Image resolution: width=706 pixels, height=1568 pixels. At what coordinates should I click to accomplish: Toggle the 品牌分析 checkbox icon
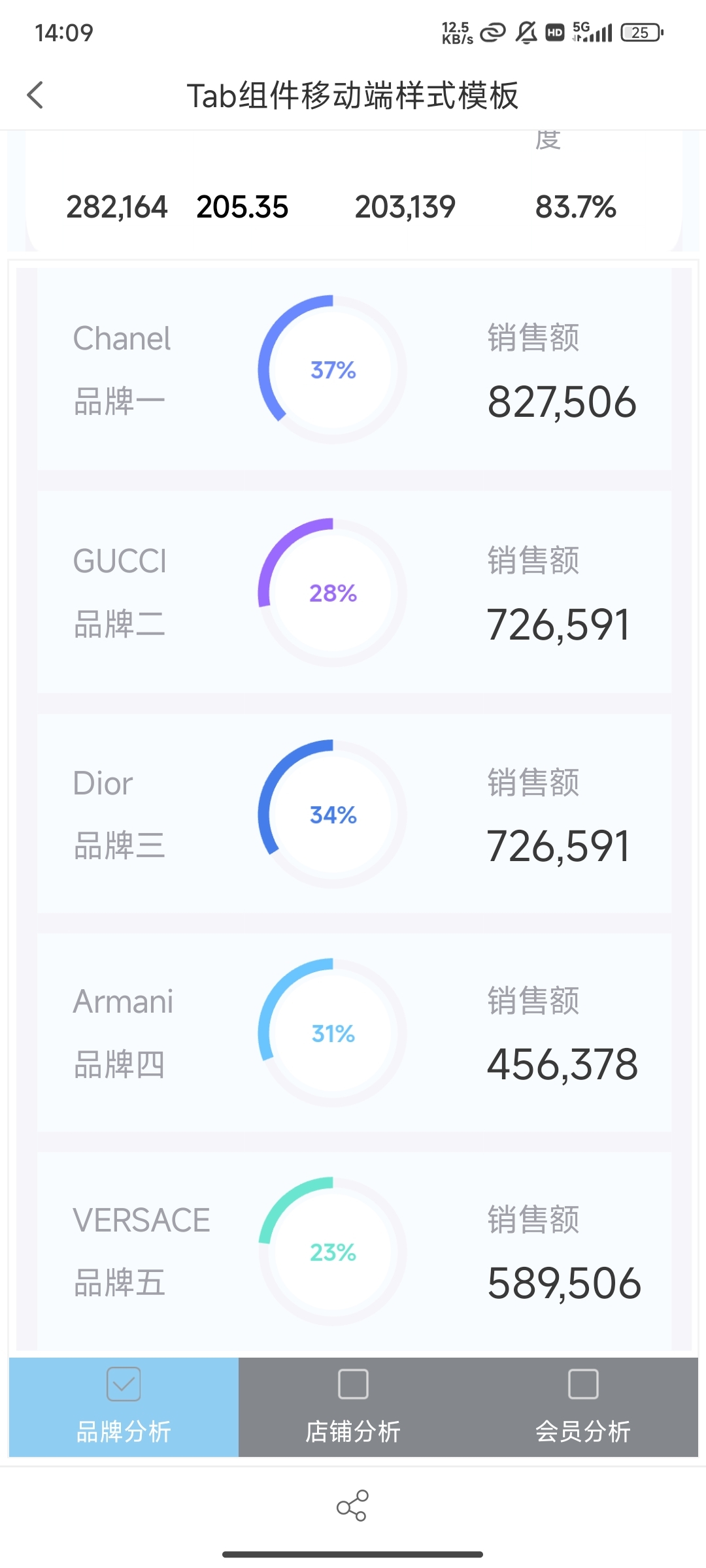coord(124,1384)
